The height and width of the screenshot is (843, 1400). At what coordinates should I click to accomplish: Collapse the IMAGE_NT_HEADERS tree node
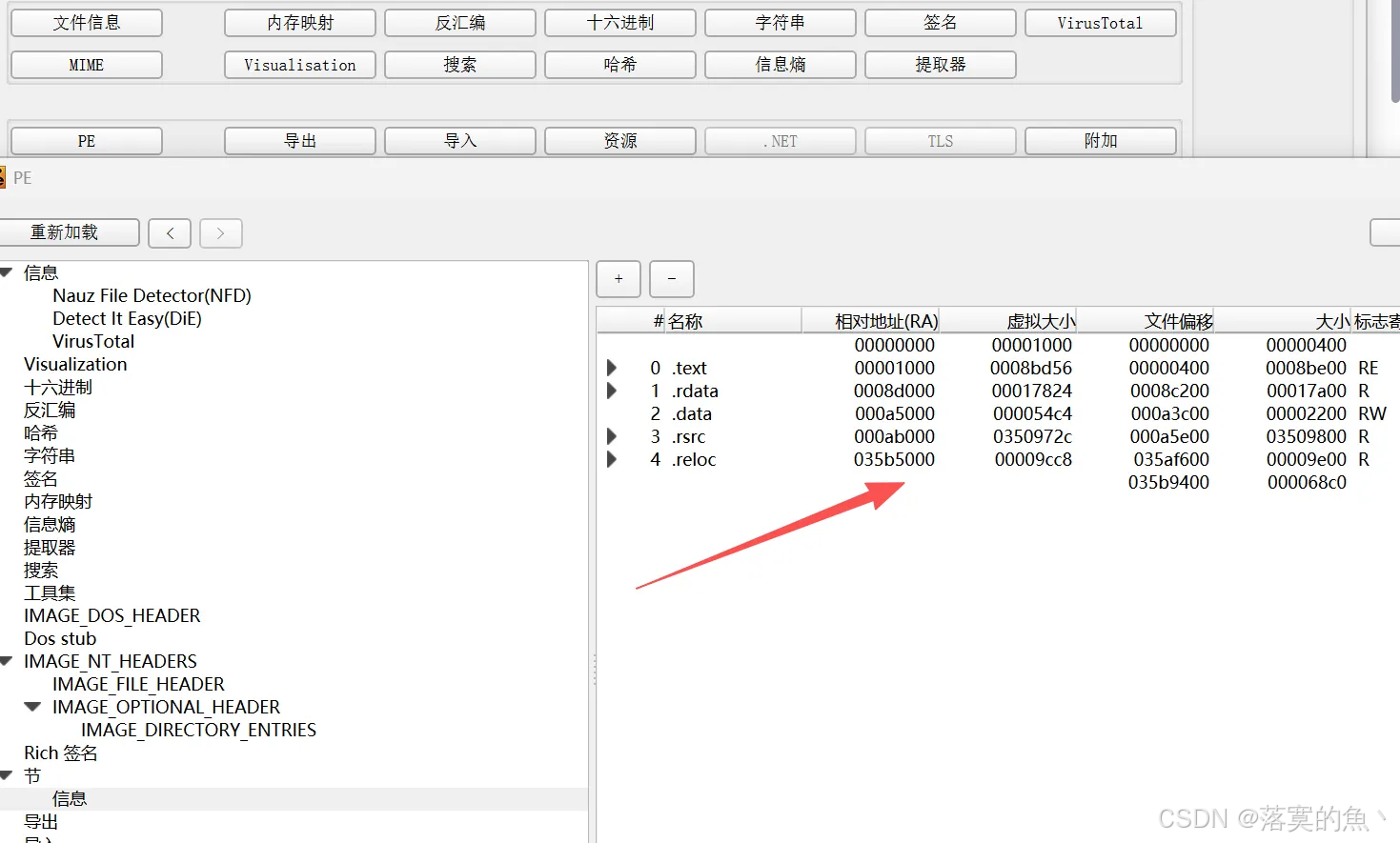tap(7, 661)
